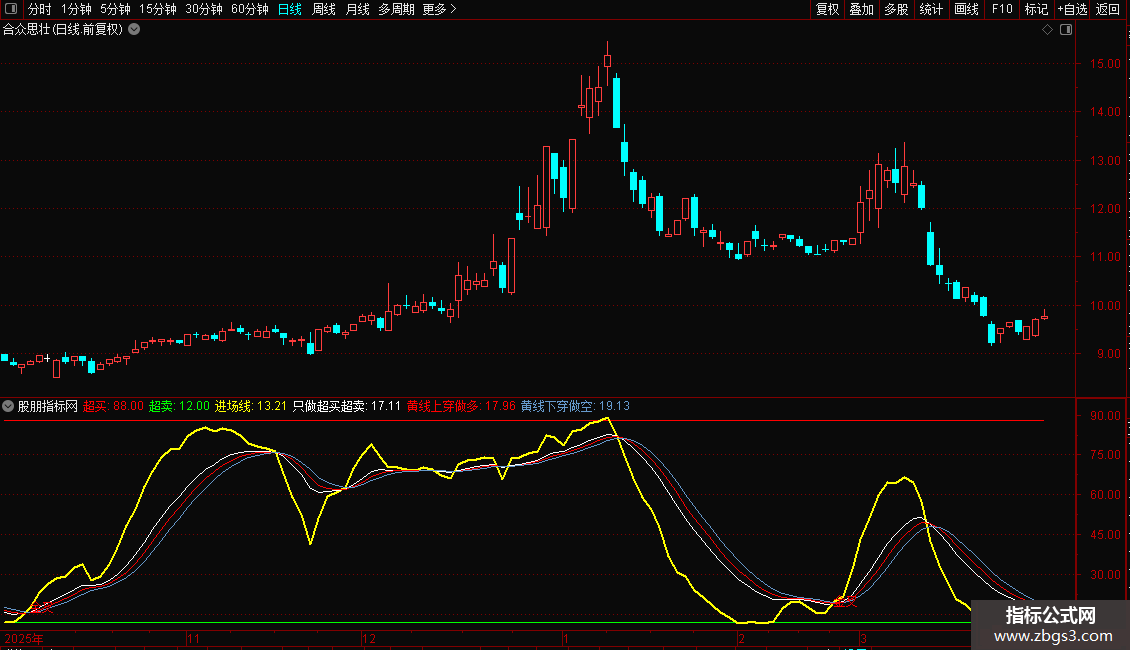Click the 2025年 date axis label
Image resolution: width=1130 pixels, height=650 pixels.
(24, 638)
